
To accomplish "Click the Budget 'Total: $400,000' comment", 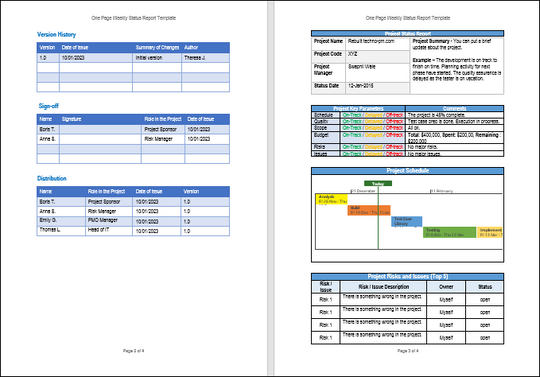I will coord(454,138).
